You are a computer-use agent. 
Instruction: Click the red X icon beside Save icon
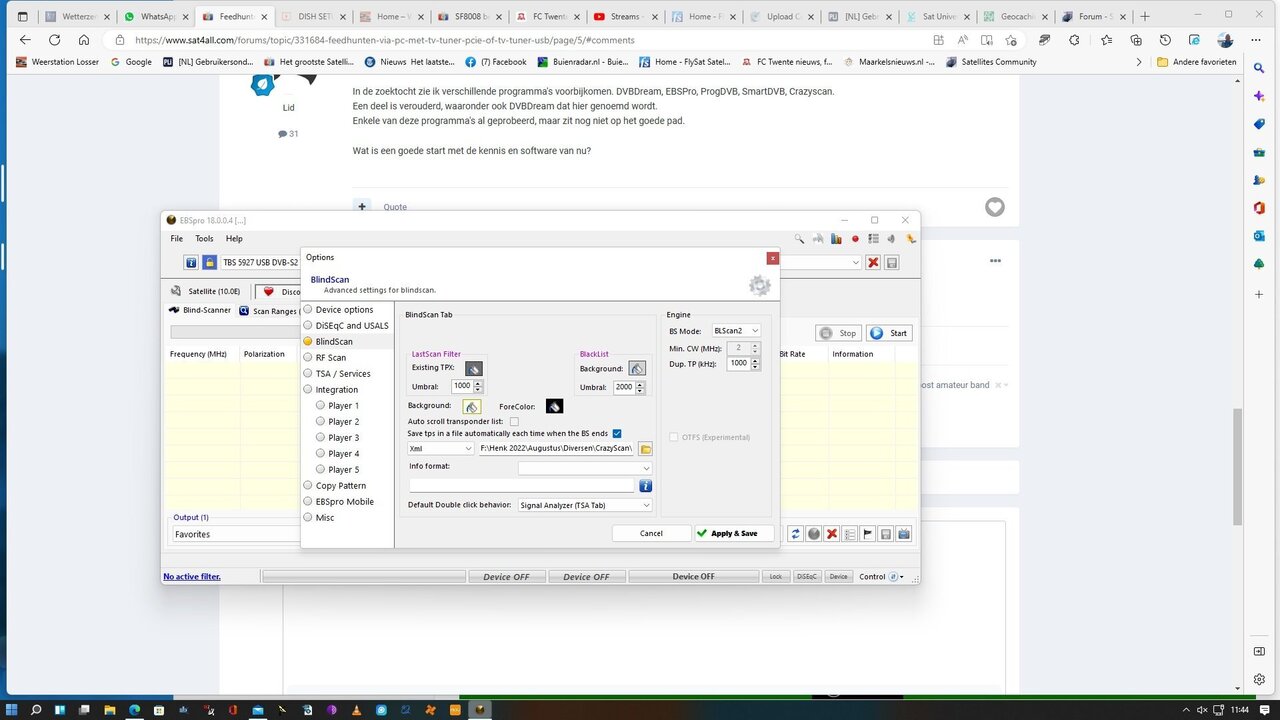coord(873,263)
